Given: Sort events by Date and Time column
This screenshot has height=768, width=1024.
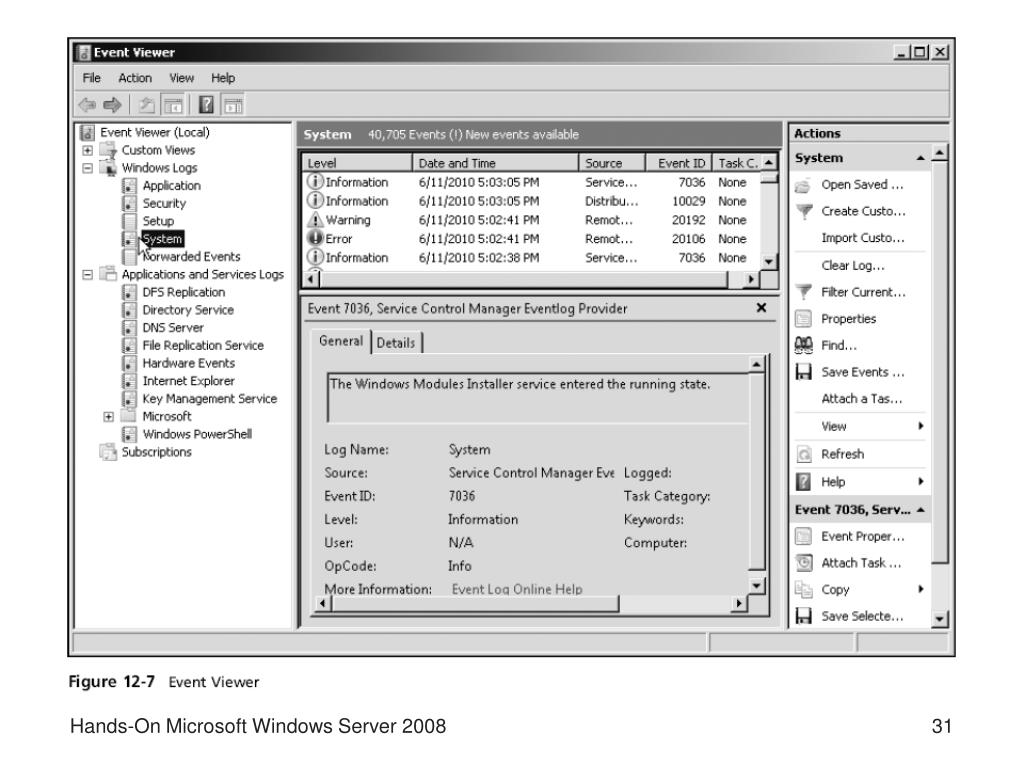Looking at the screenshot, I should click(496, 163).
